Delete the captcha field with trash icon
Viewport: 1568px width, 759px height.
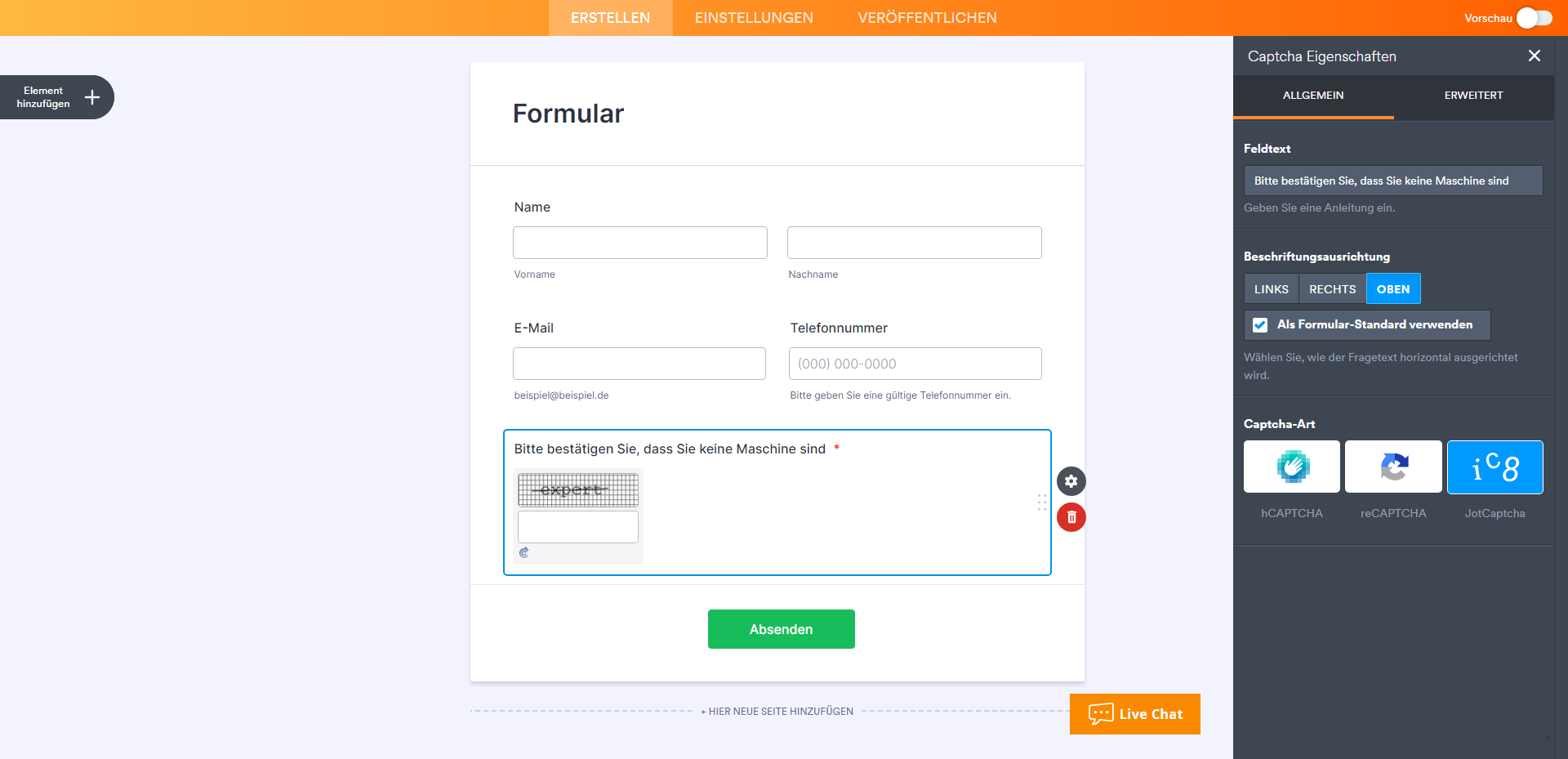(x=1071, y=517)
